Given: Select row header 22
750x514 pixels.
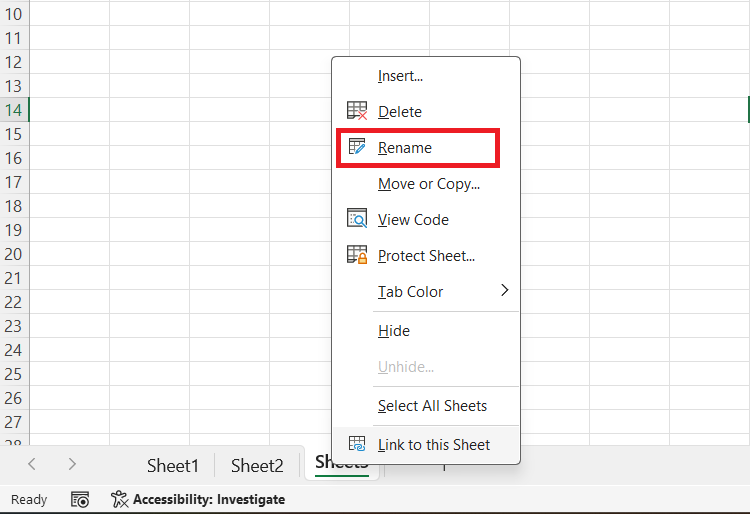Looking at the screenshot, I should click(14, 302).
